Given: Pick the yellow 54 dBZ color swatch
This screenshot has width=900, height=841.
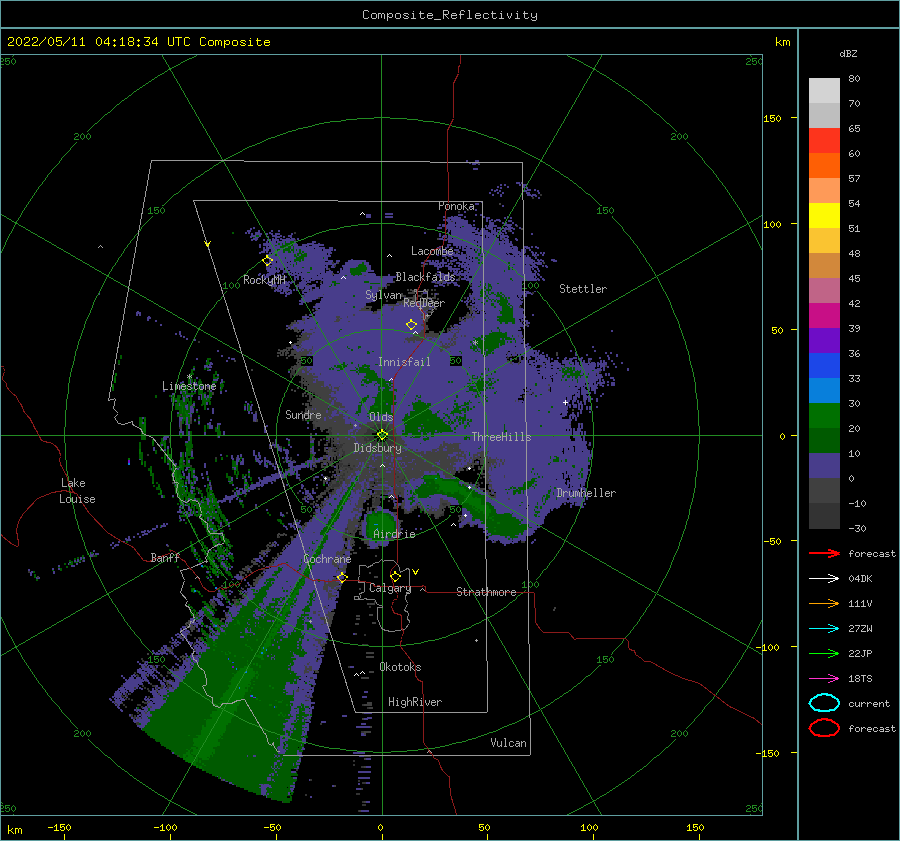Looking at the screenshot, I should pos(824,215).
